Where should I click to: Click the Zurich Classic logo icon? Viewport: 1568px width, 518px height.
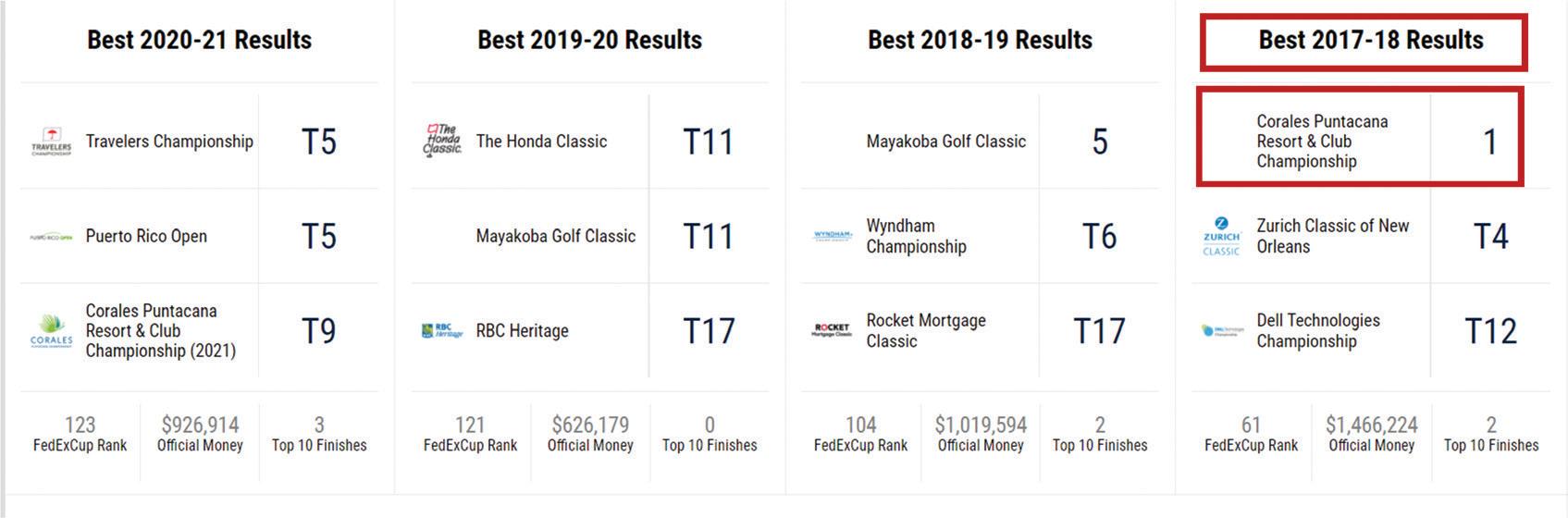coord(1221,236)
